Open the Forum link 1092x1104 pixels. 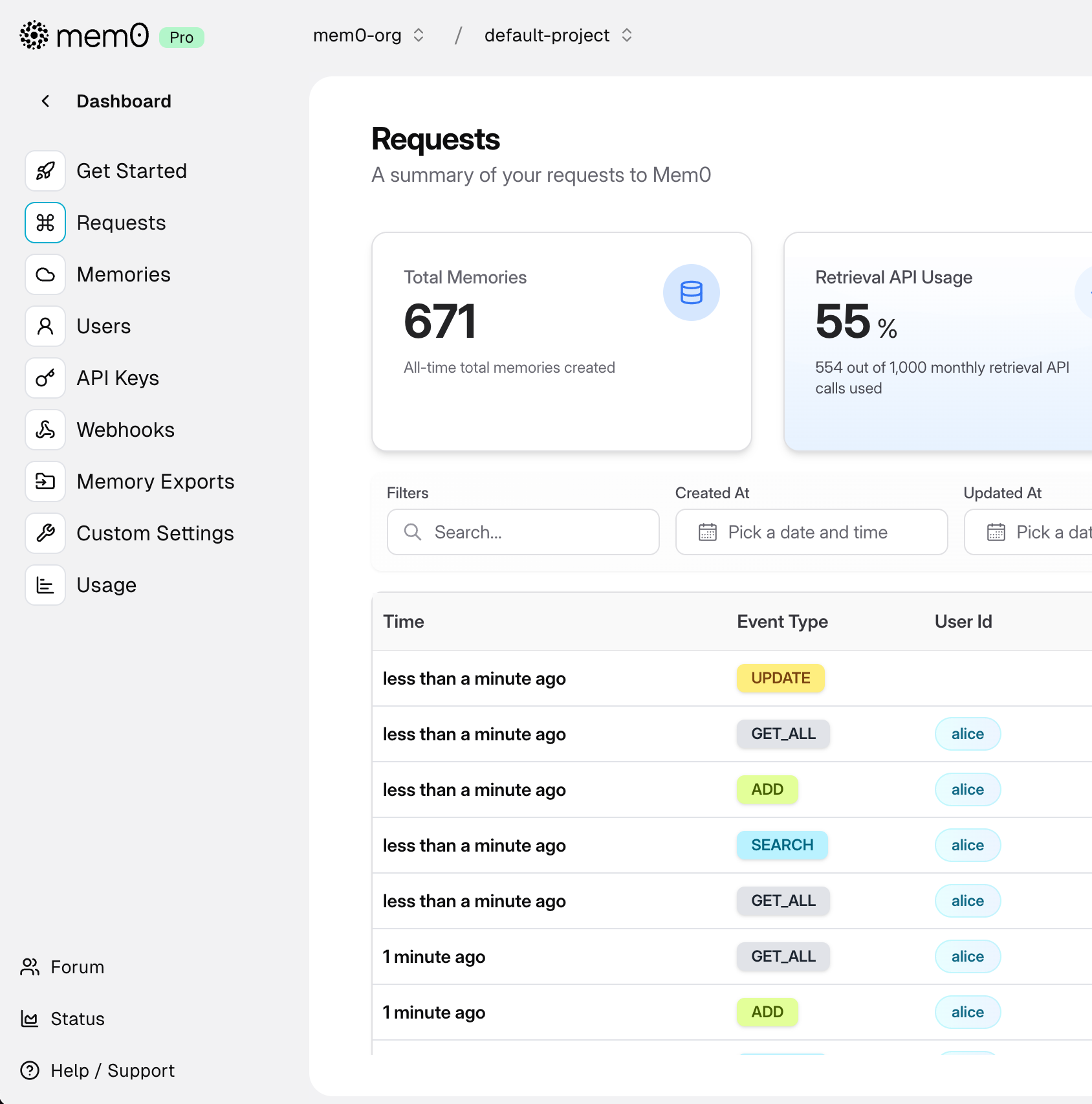(x=77, y=967)
